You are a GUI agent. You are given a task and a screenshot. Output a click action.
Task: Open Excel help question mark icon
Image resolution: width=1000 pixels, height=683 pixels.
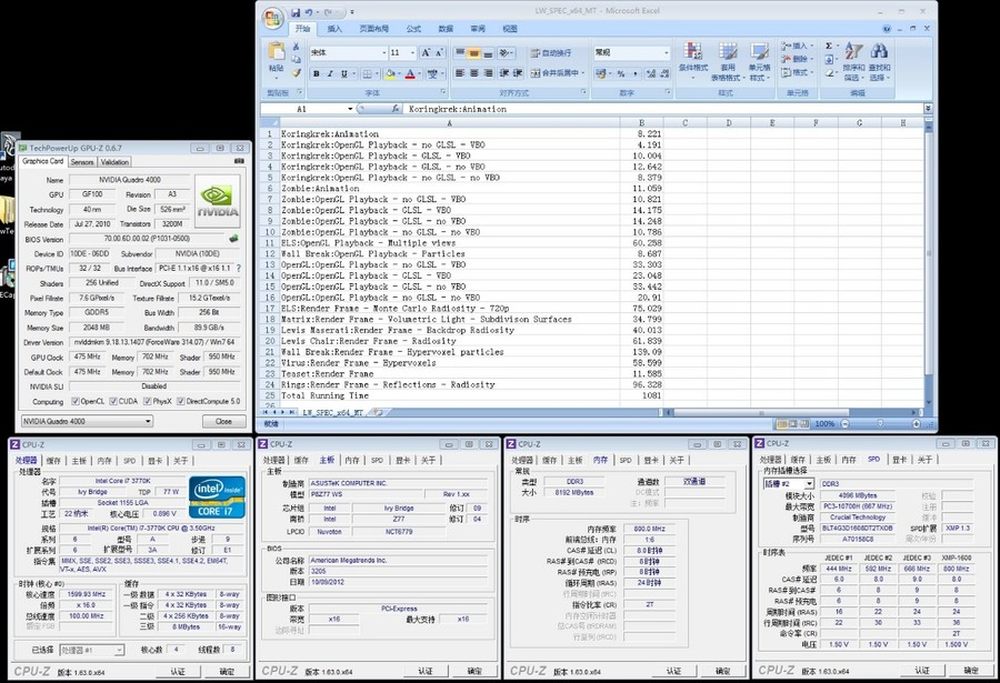point(886,29)
